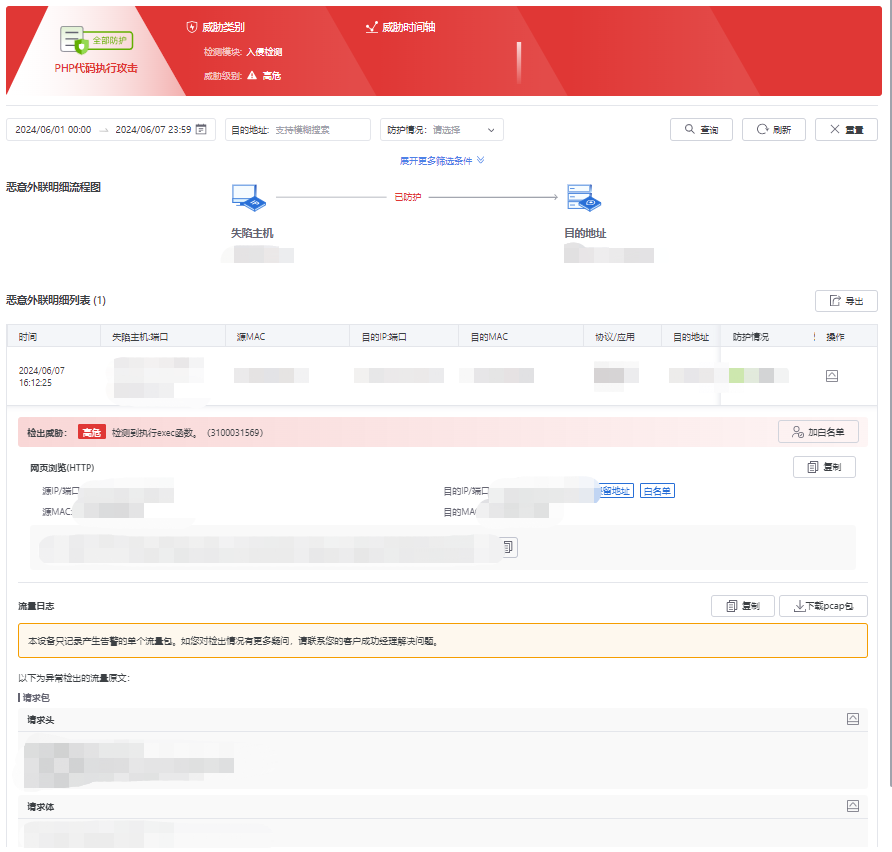892x852 pixels.
Task: Click the 源MAC column header
Action: [x=251, y=337]
